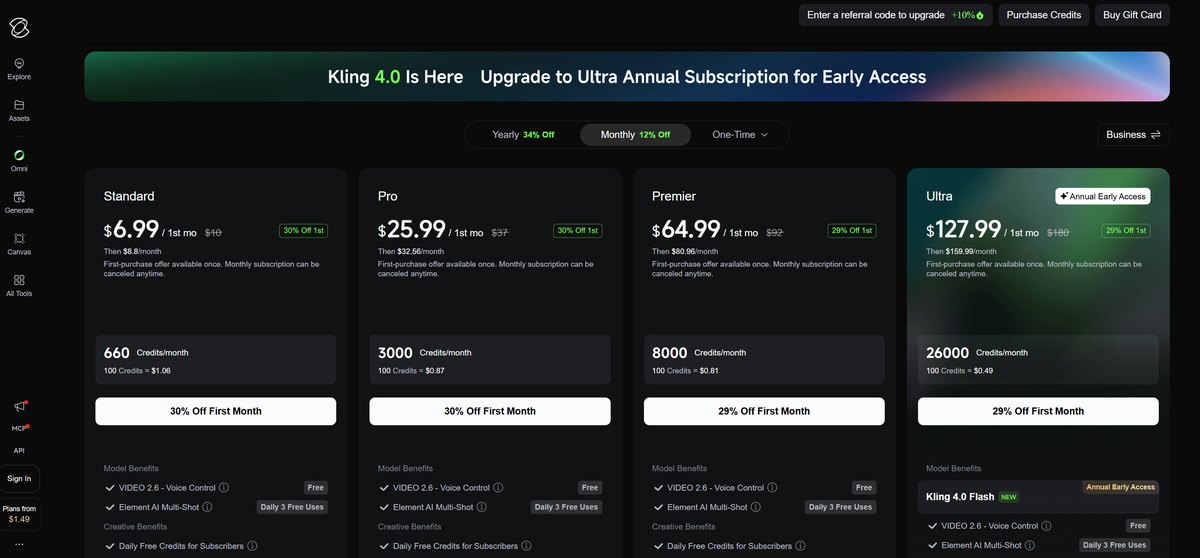Open the announcements megaphone icon
Screen dimensions: 1200x558
[19, 406]
